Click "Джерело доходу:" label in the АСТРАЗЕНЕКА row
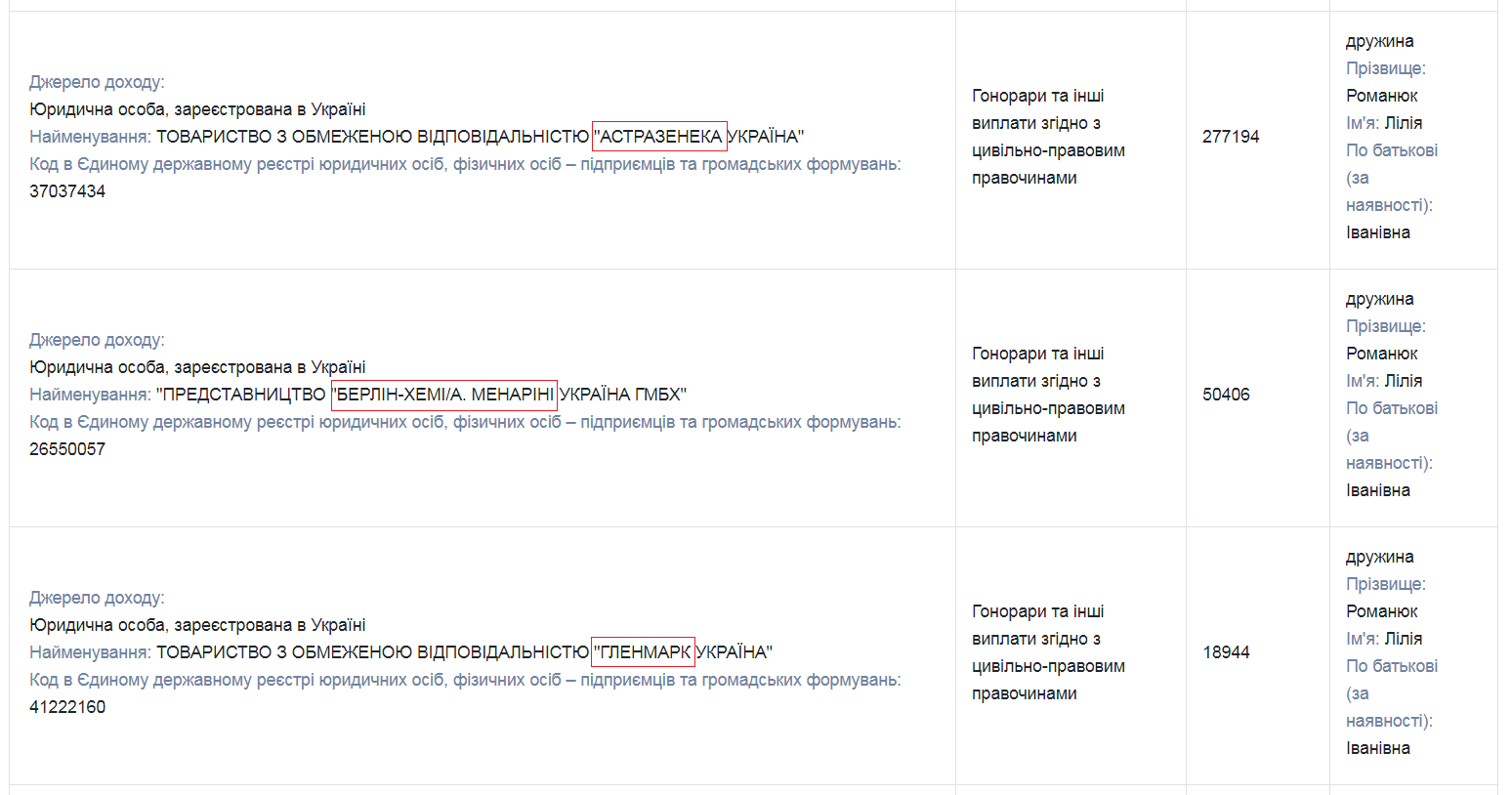Viewport: 1512px width, 795px height. tap(97, 82)
